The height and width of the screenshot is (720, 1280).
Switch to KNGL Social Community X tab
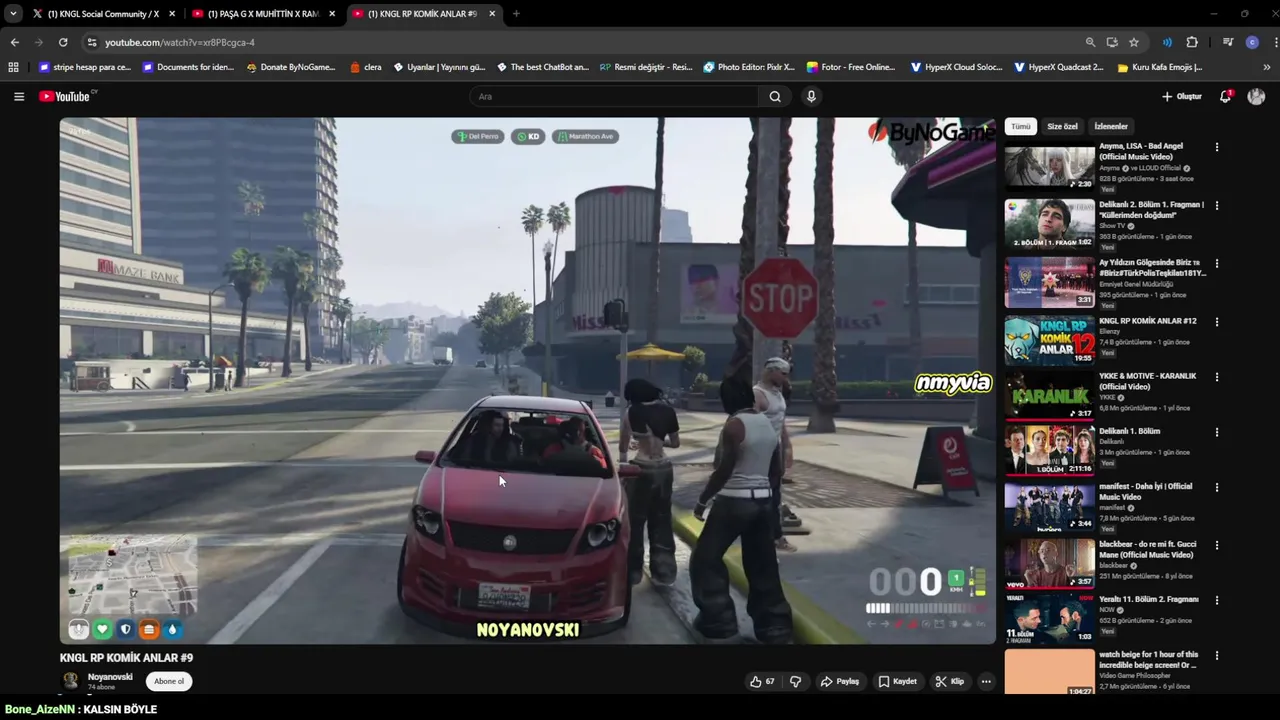point(104,14)
